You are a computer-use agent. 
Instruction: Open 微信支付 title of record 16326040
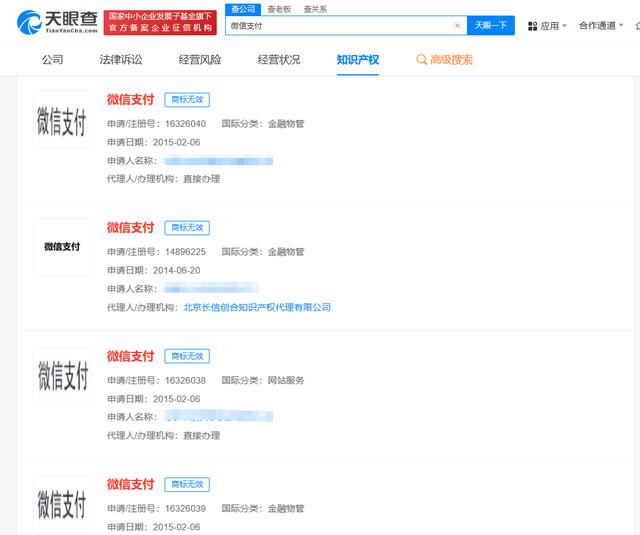click(130, 100)
